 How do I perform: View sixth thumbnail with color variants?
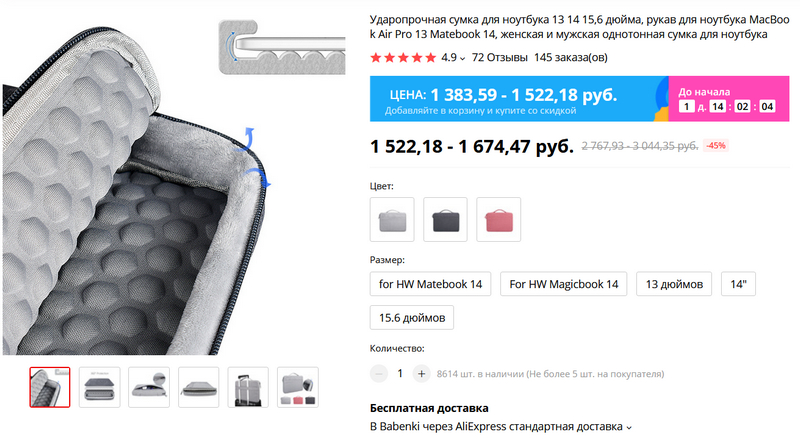298,387
